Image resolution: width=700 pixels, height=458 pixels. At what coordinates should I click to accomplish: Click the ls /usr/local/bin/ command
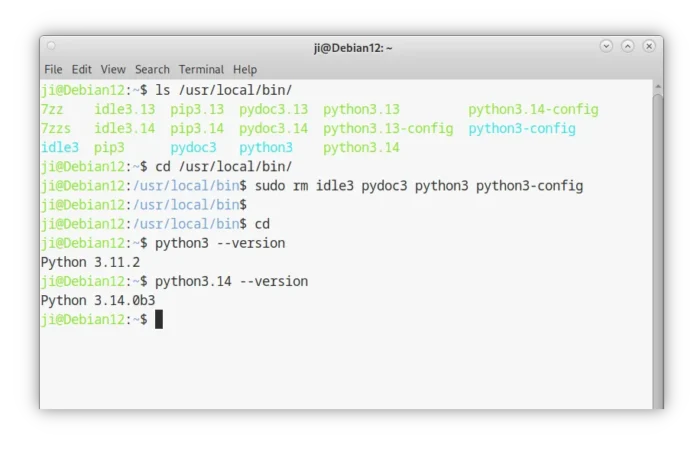tap(223, 90)
